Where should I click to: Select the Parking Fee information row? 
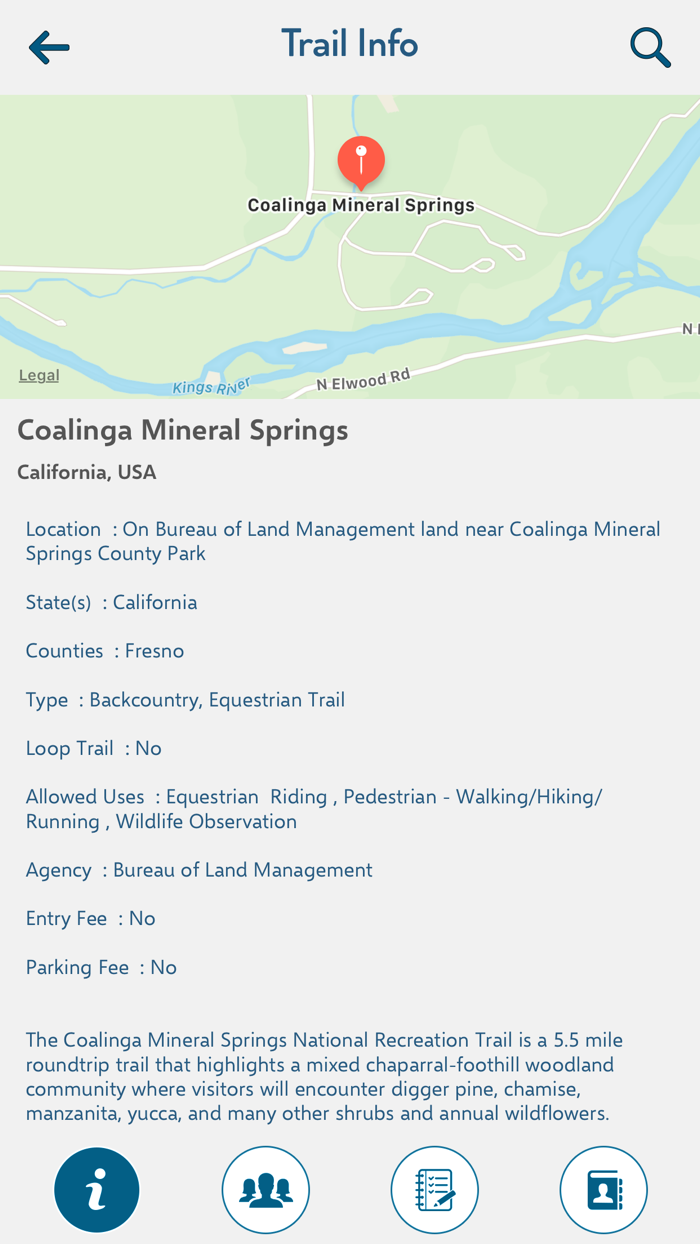pyautogui.click(x=100, y=966)
